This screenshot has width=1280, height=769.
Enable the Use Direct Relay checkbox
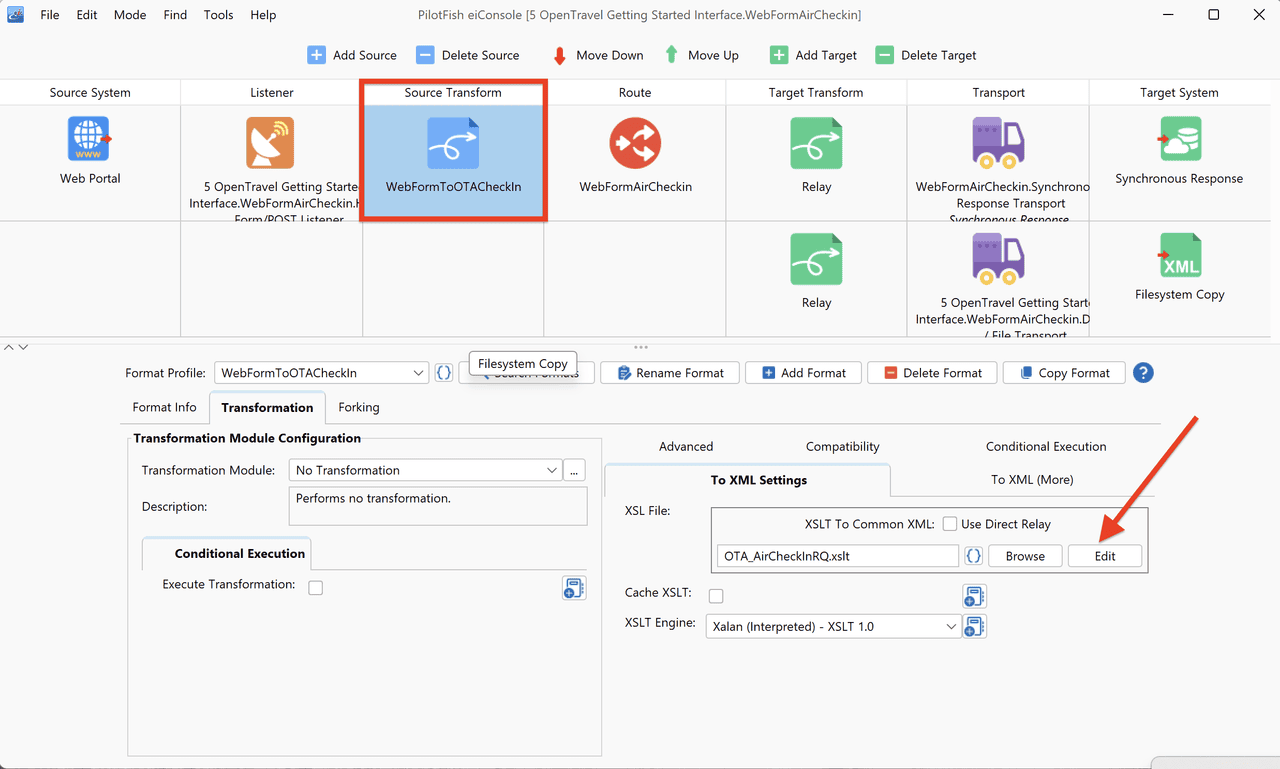[x=950, y=524]
